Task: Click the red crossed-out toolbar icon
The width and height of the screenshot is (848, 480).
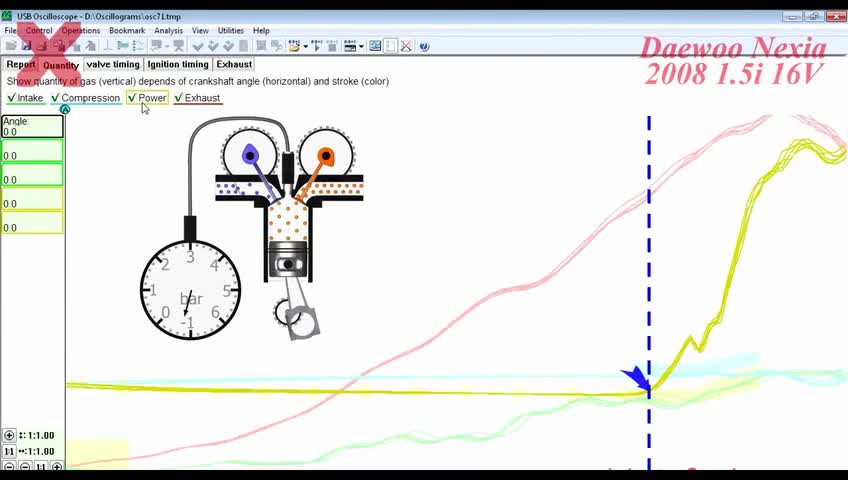Action: pyautogui.click(x=406, y=46)
